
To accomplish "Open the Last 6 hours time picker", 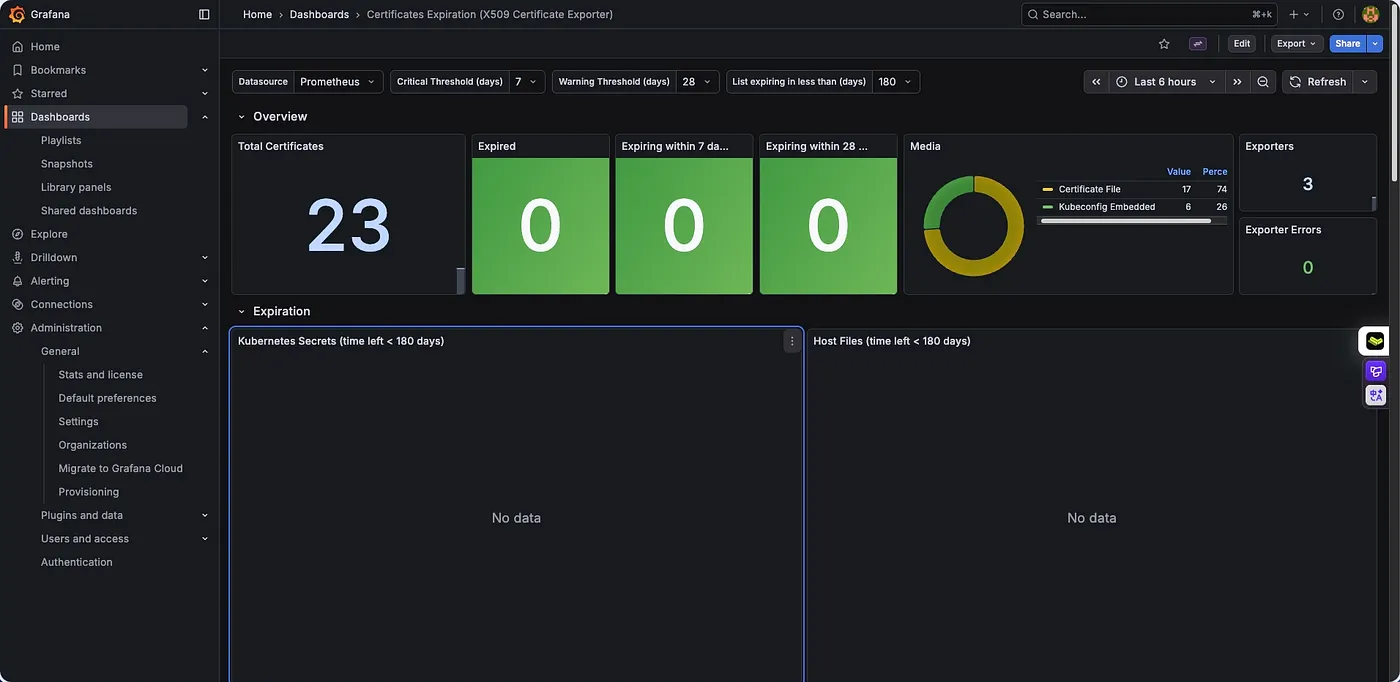I will tap(1167, 82).
